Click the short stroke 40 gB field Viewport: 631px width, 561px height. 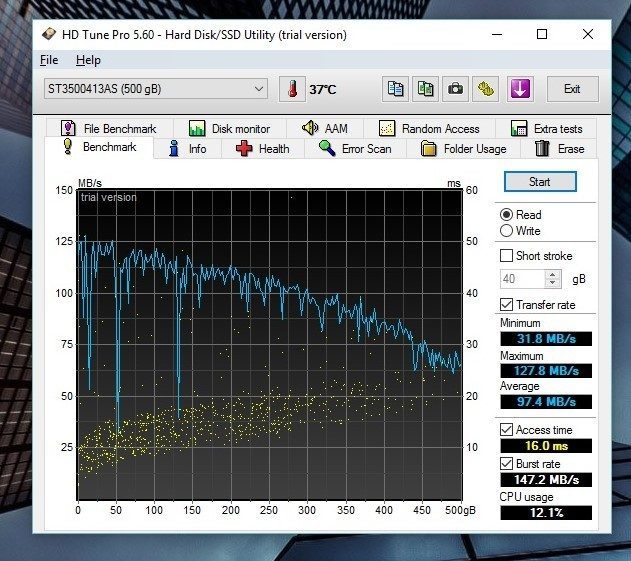click(x=523, y=278)
